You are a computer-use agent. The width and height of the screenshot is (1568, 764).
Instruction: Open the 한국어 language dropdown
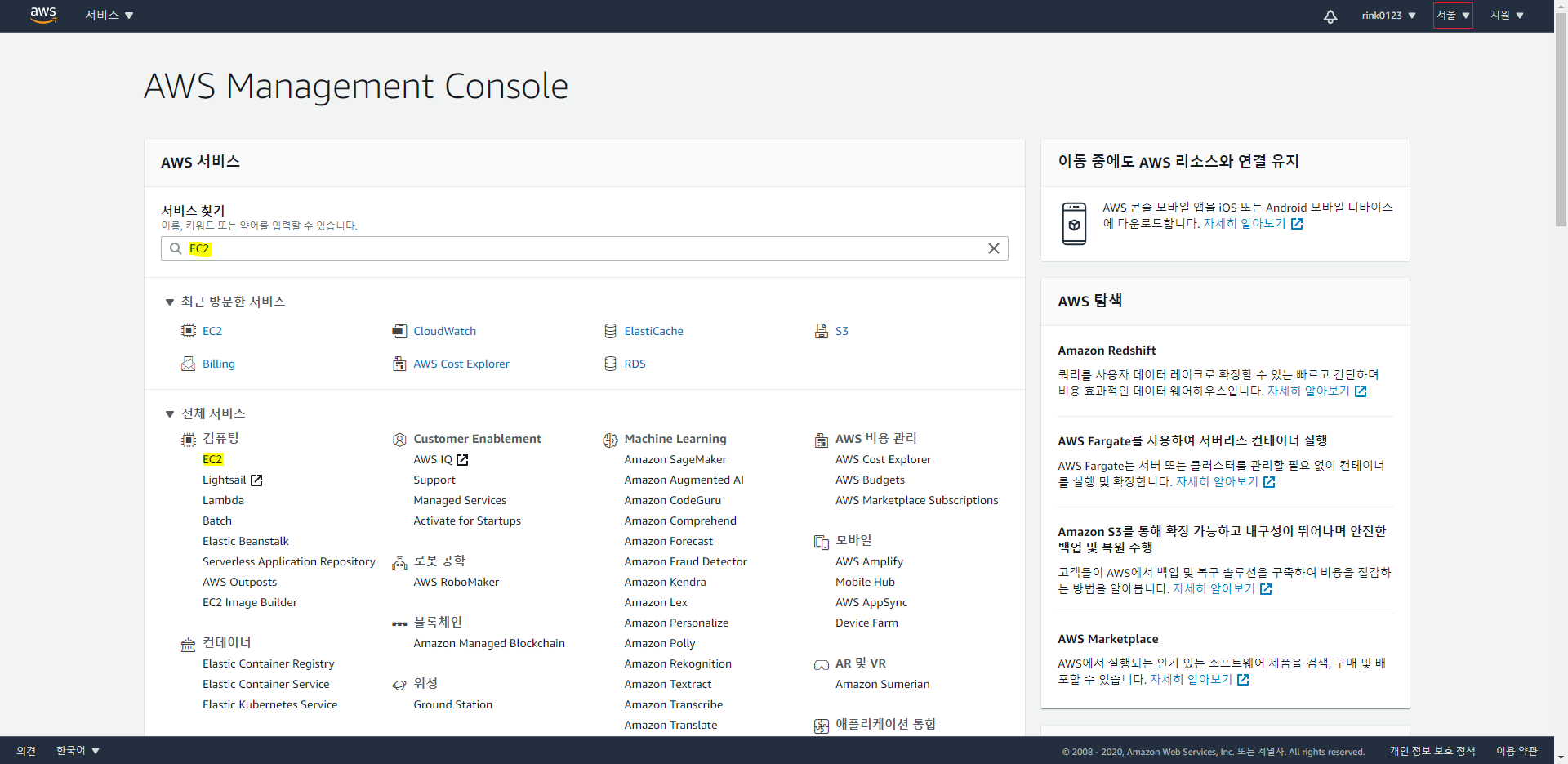(x=78, y=750)
